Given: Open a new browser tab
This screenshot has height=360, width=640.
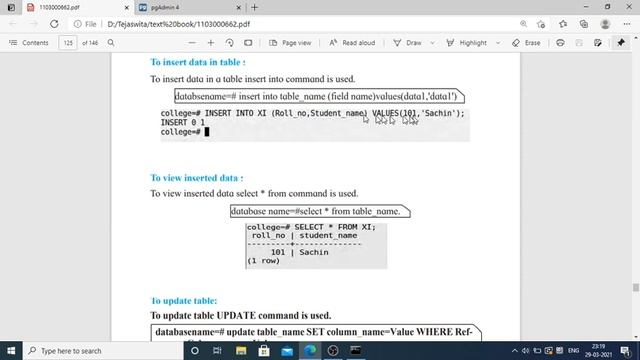Looking at the screenshot, I should pos(255,7).
